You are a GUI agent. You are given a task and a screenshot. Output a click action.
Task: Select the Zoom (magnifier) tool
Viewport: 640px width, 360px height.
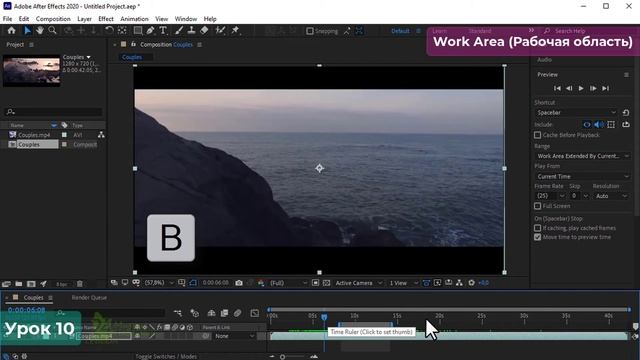click(x=52, y=31)
